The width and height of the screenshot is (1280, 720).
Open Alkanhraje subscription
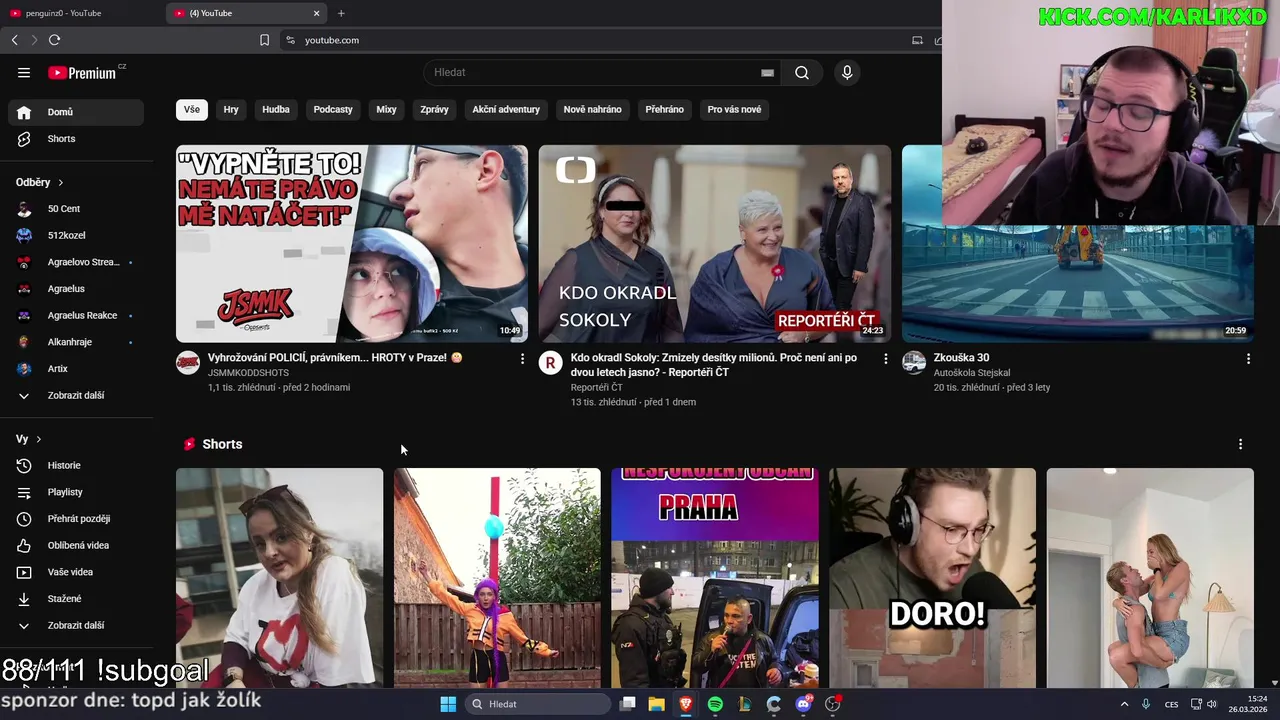coord(76,342)
